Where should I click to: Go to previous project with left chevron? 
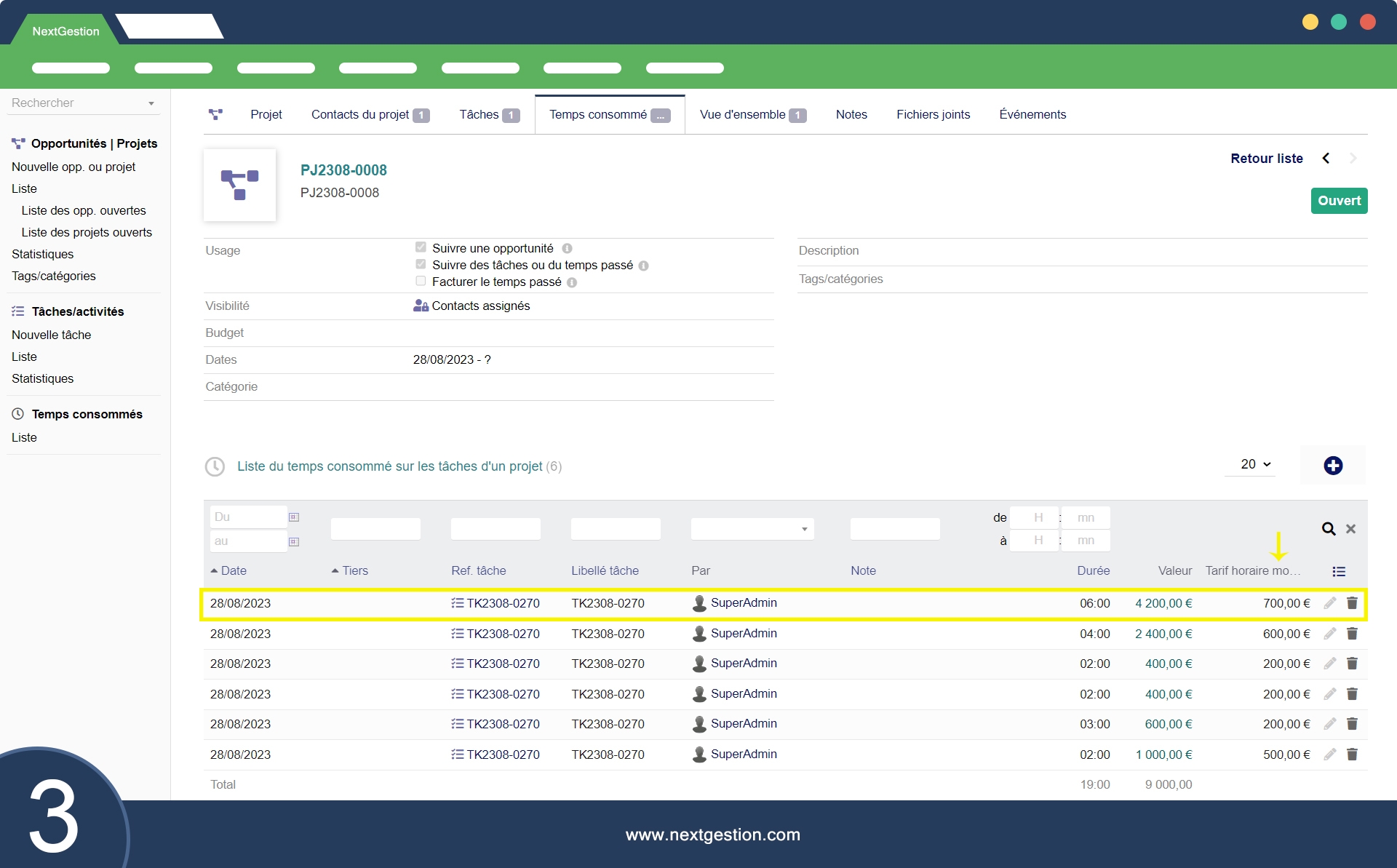(1326, 159)
